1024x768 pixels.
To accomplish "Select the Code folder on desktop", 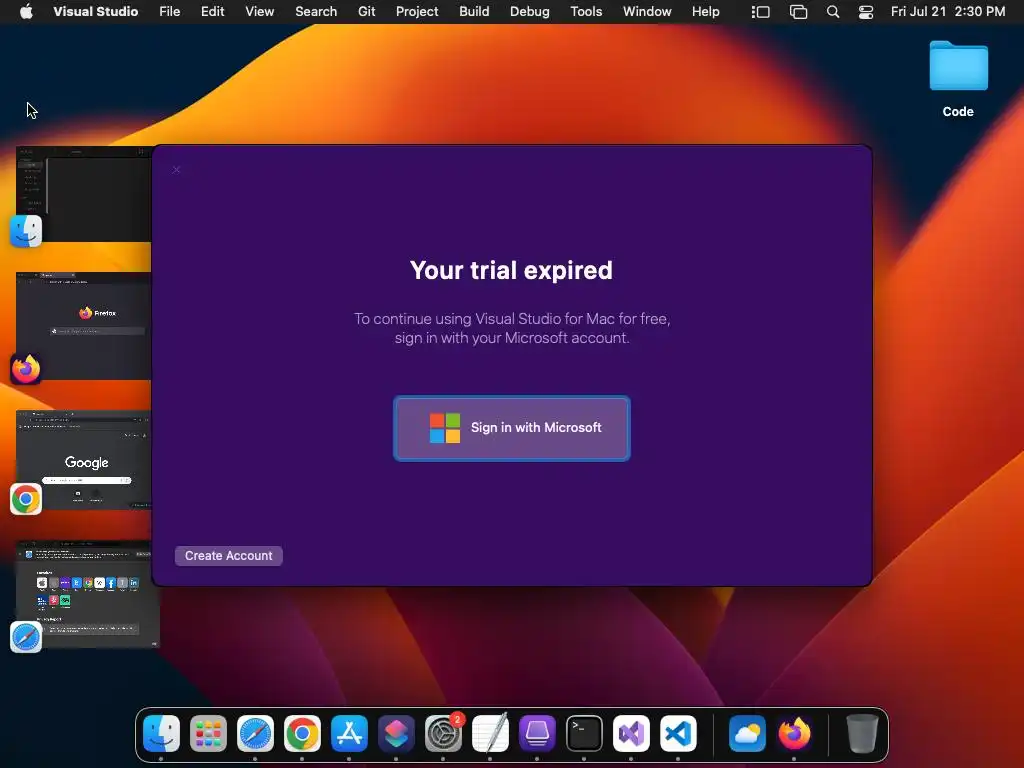I will coord(958,79).
